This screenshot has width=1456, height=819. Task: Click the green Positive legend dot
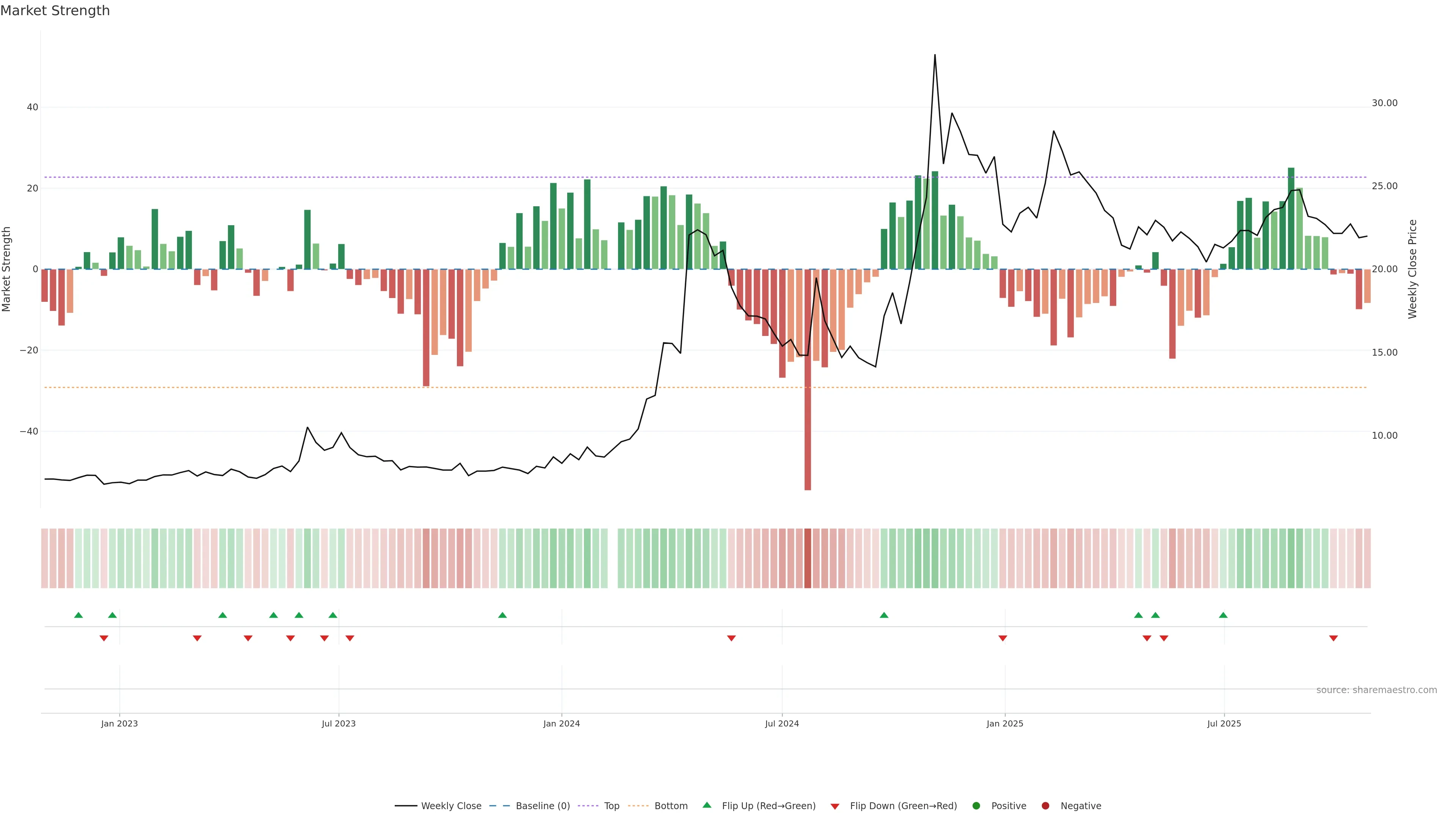click(976, 806)
